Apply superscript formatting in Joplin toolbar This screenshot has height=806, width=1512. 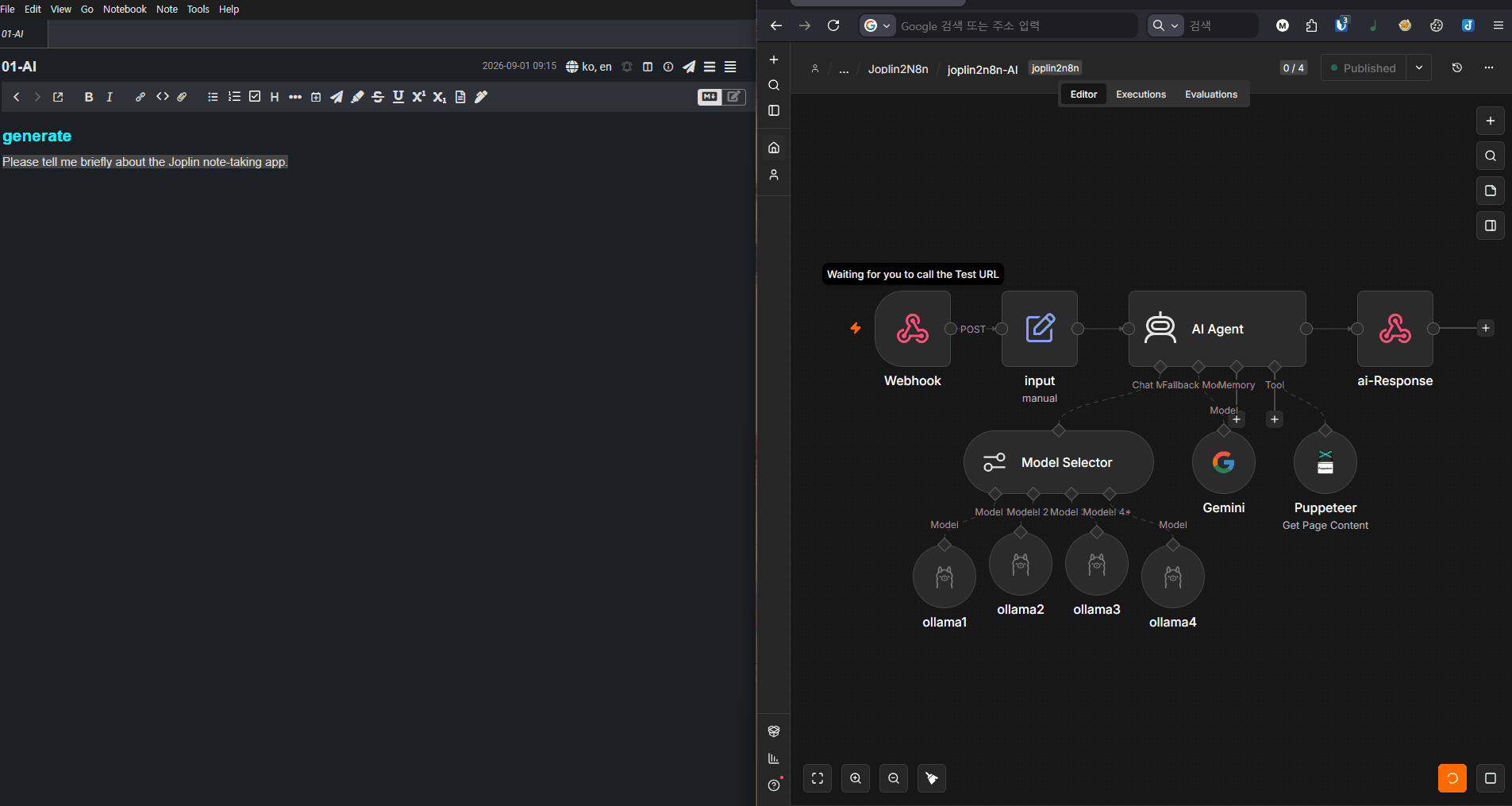tap(419, 97)
